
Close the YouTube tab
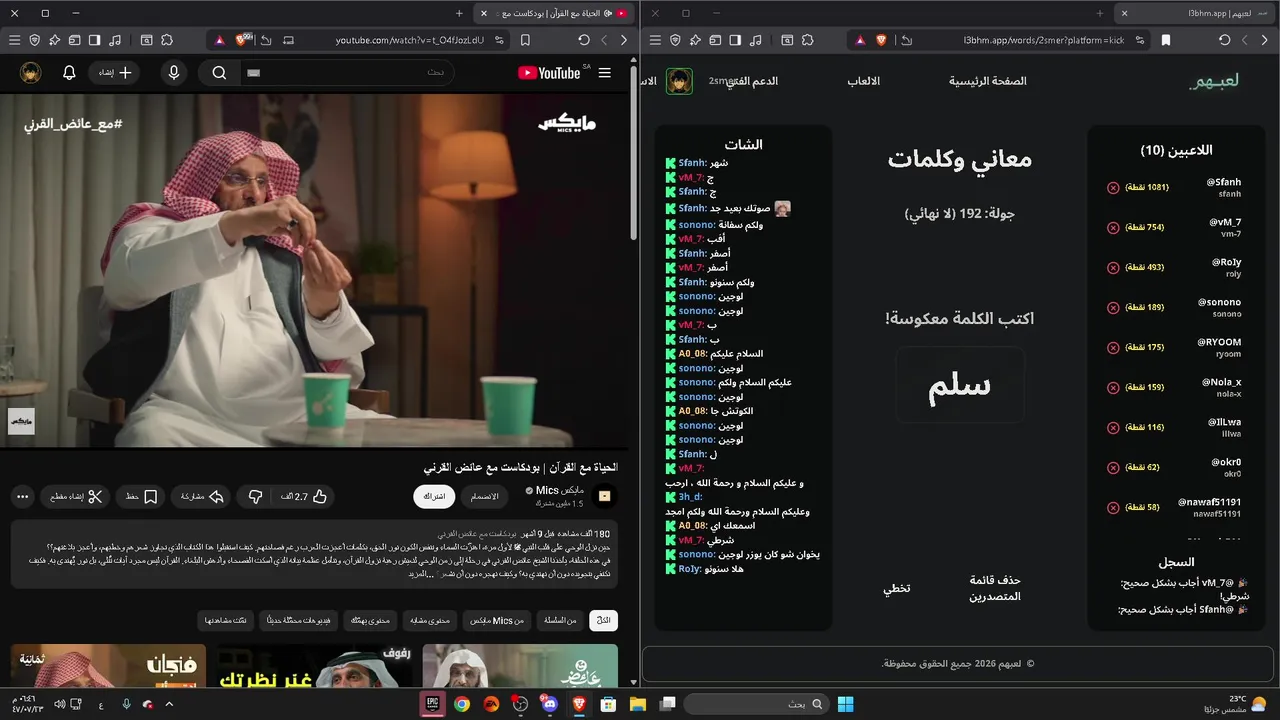484,13
